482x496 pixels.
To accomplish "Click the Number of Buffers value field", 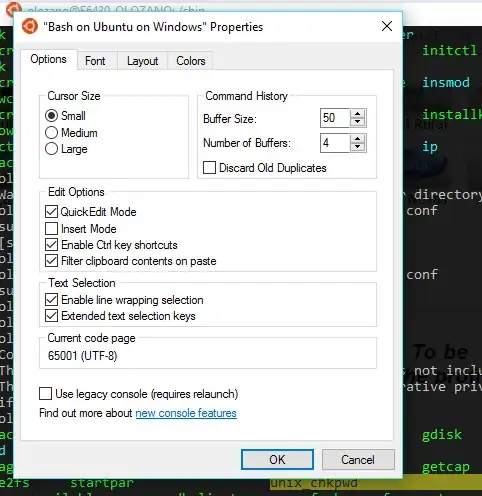I will [x=335, y=143].
